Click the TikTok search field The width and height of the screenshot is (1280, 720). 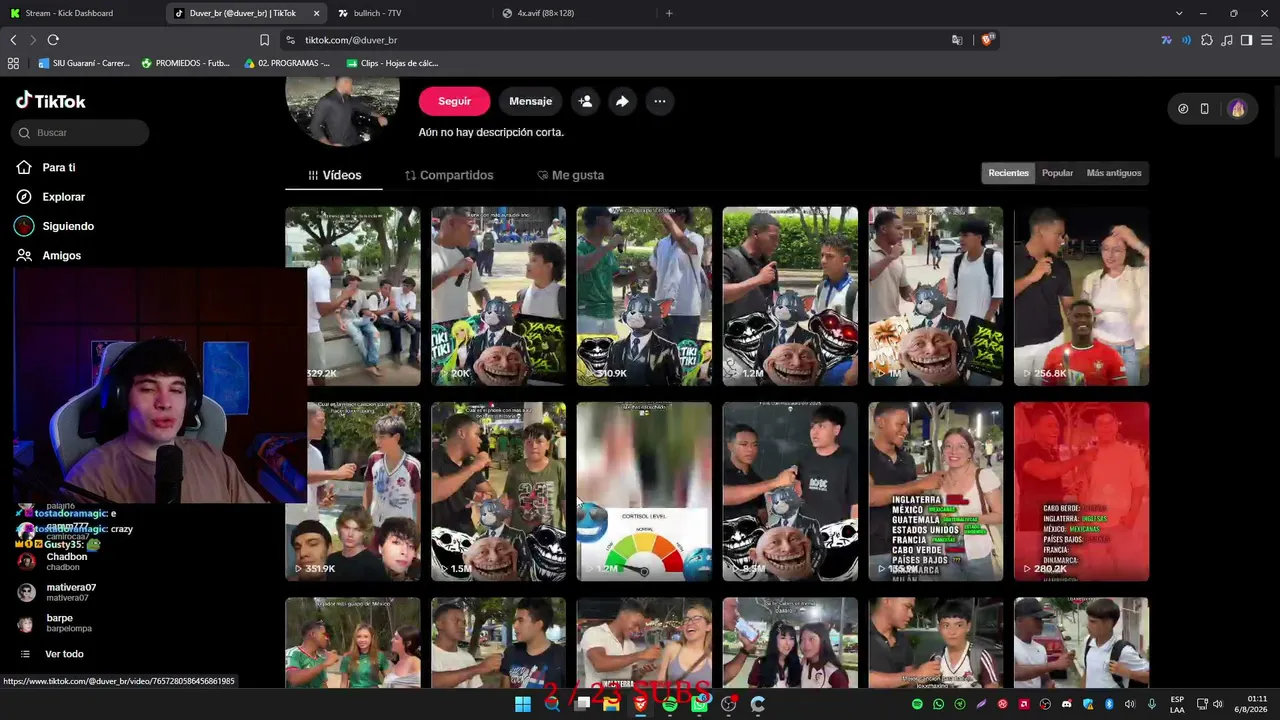81,133
